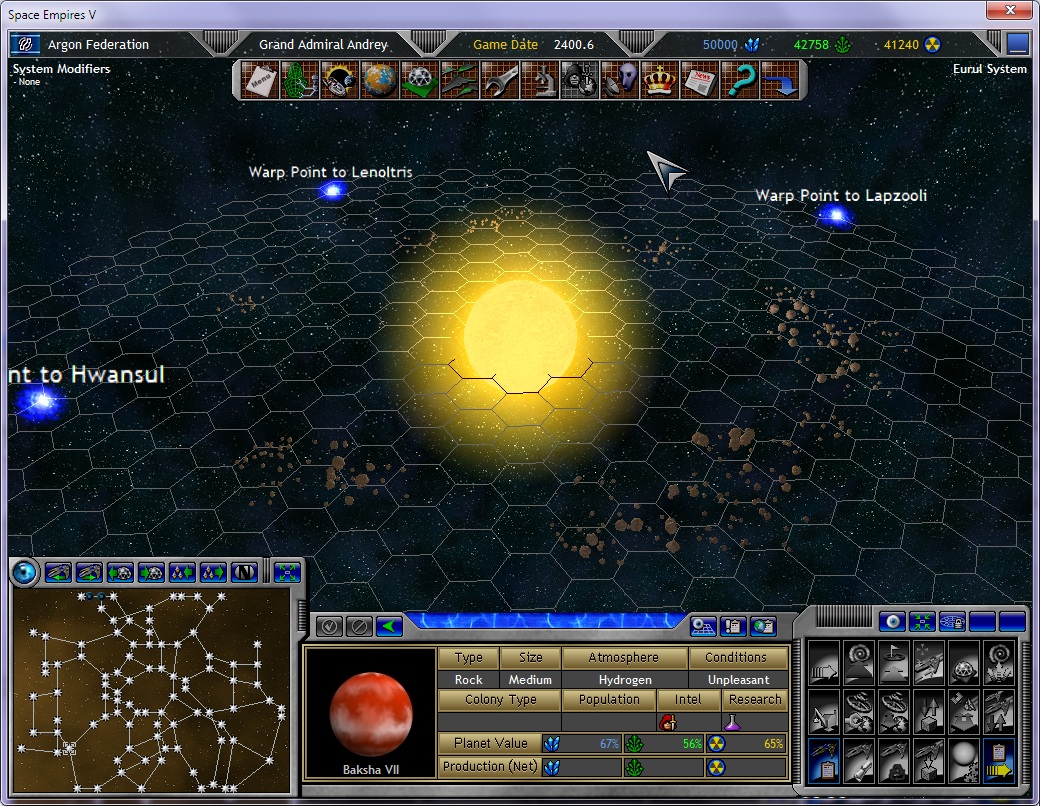This screenshot has height=806, width=1040.
Task: Click the blue square button at top right
Action: pos(1017,44)
